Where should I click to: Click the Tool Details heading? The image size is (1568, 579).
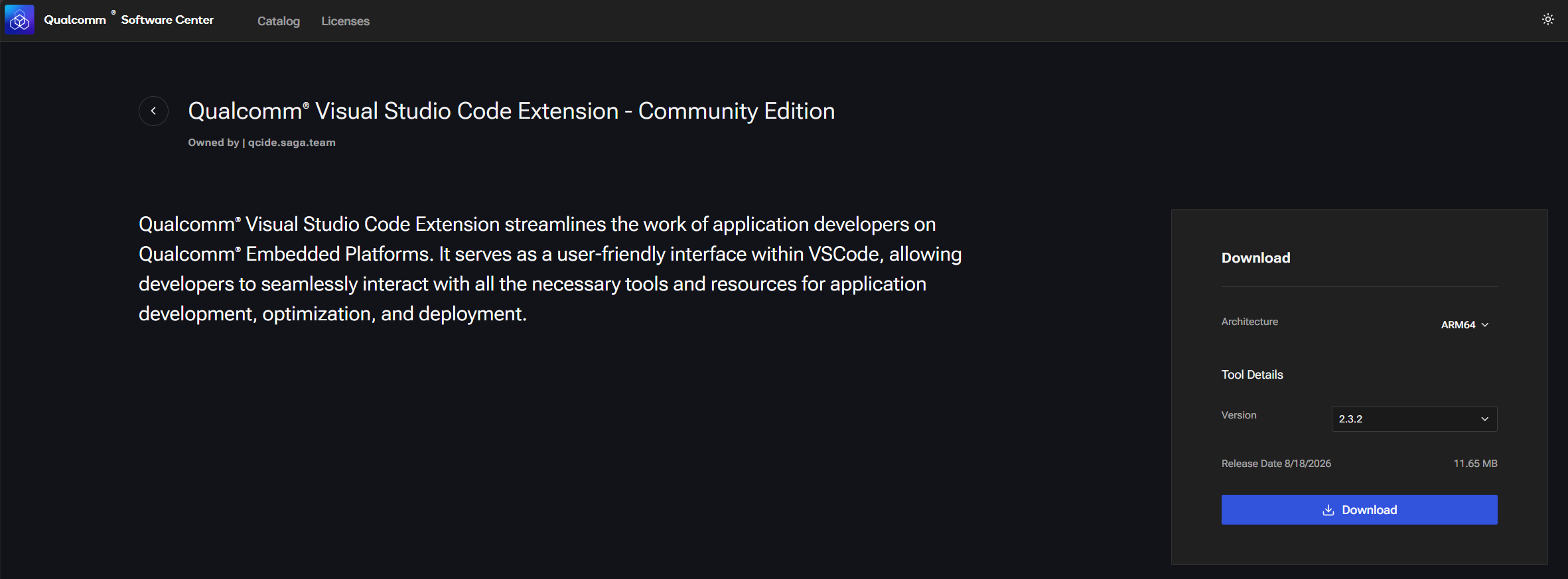(1252, 375)
